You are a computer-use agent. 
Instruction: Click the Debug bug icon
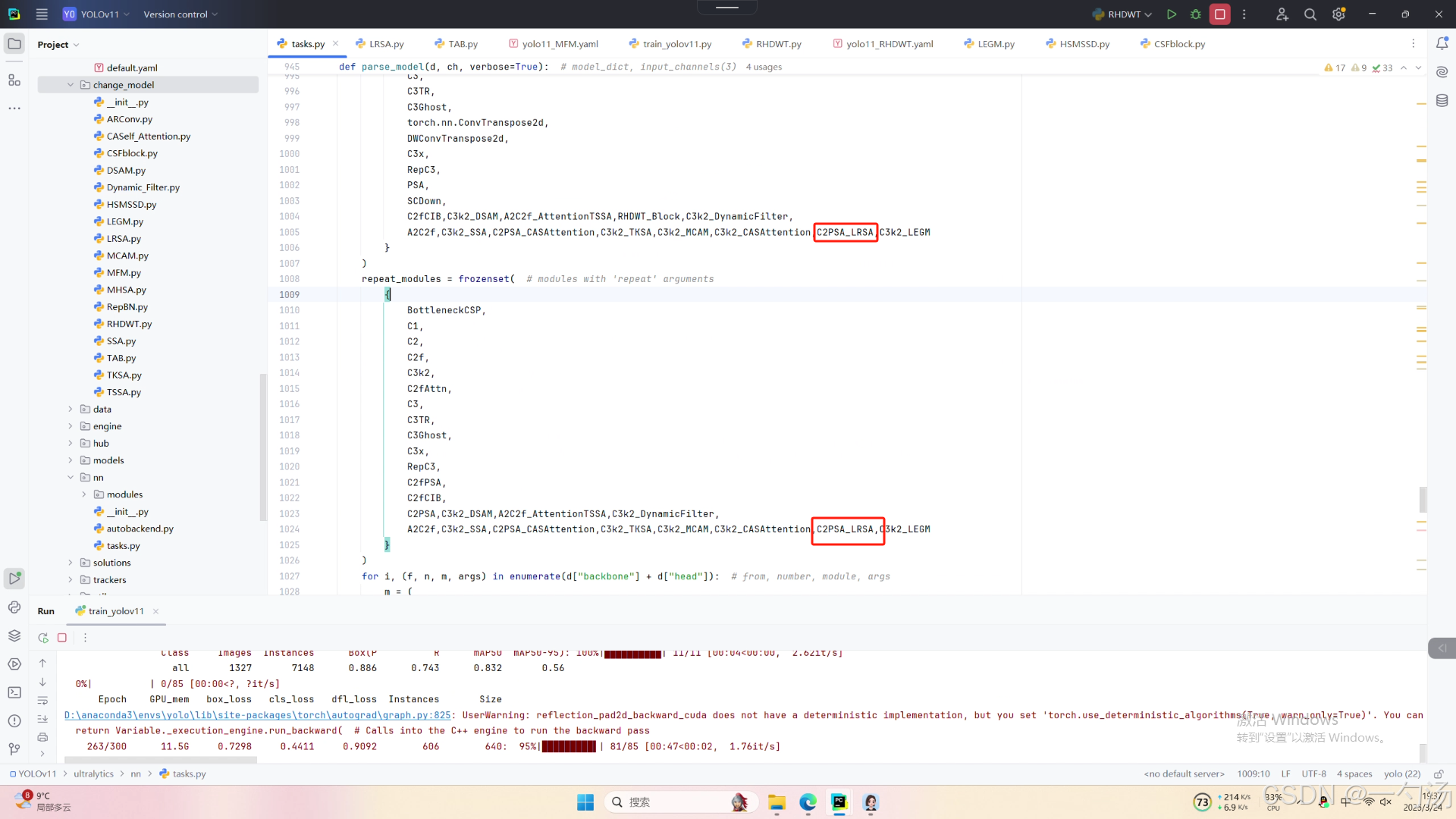[1196, 14]
